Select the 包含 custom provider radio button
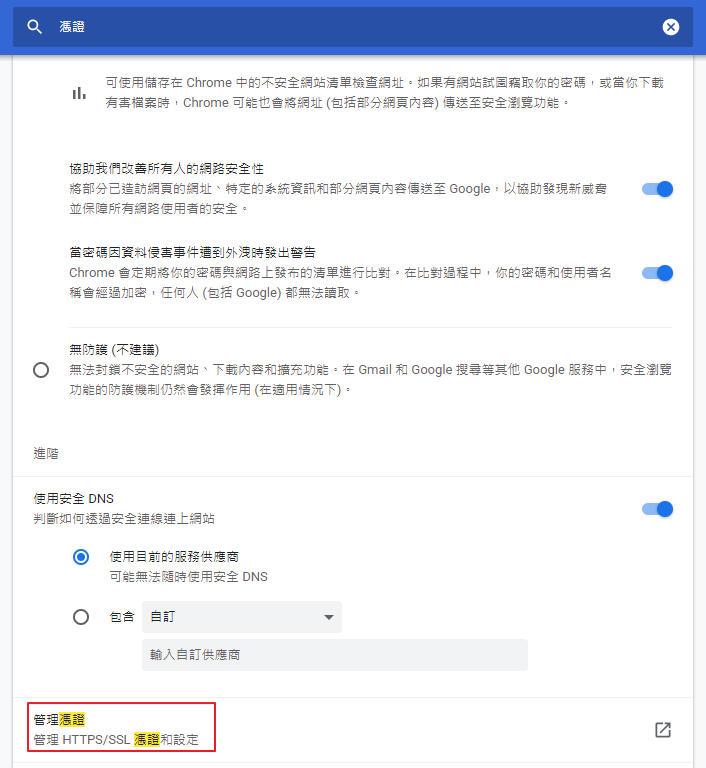 pos(81,617)
